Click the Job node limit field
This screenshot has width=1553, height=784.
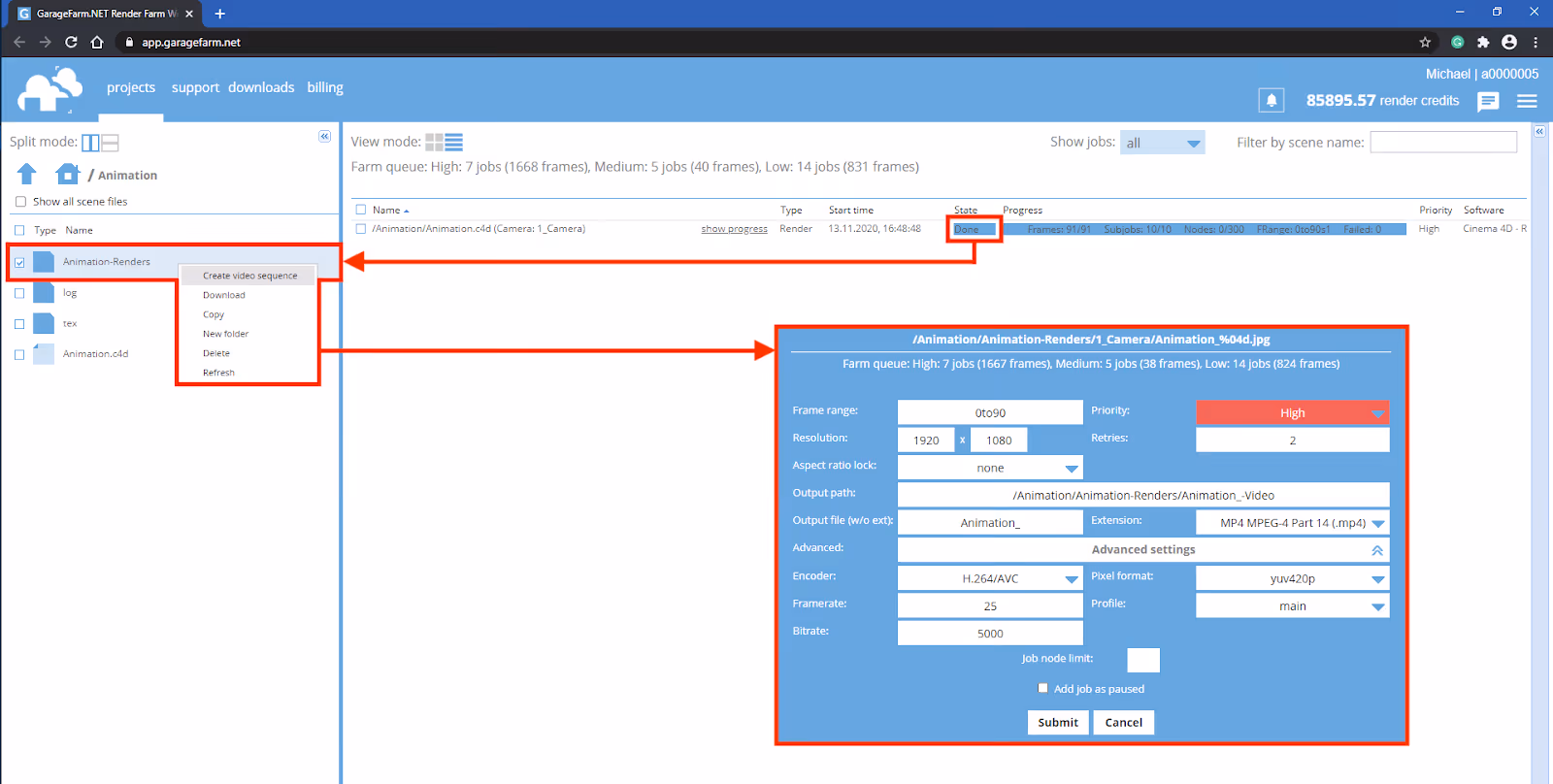1143,660
